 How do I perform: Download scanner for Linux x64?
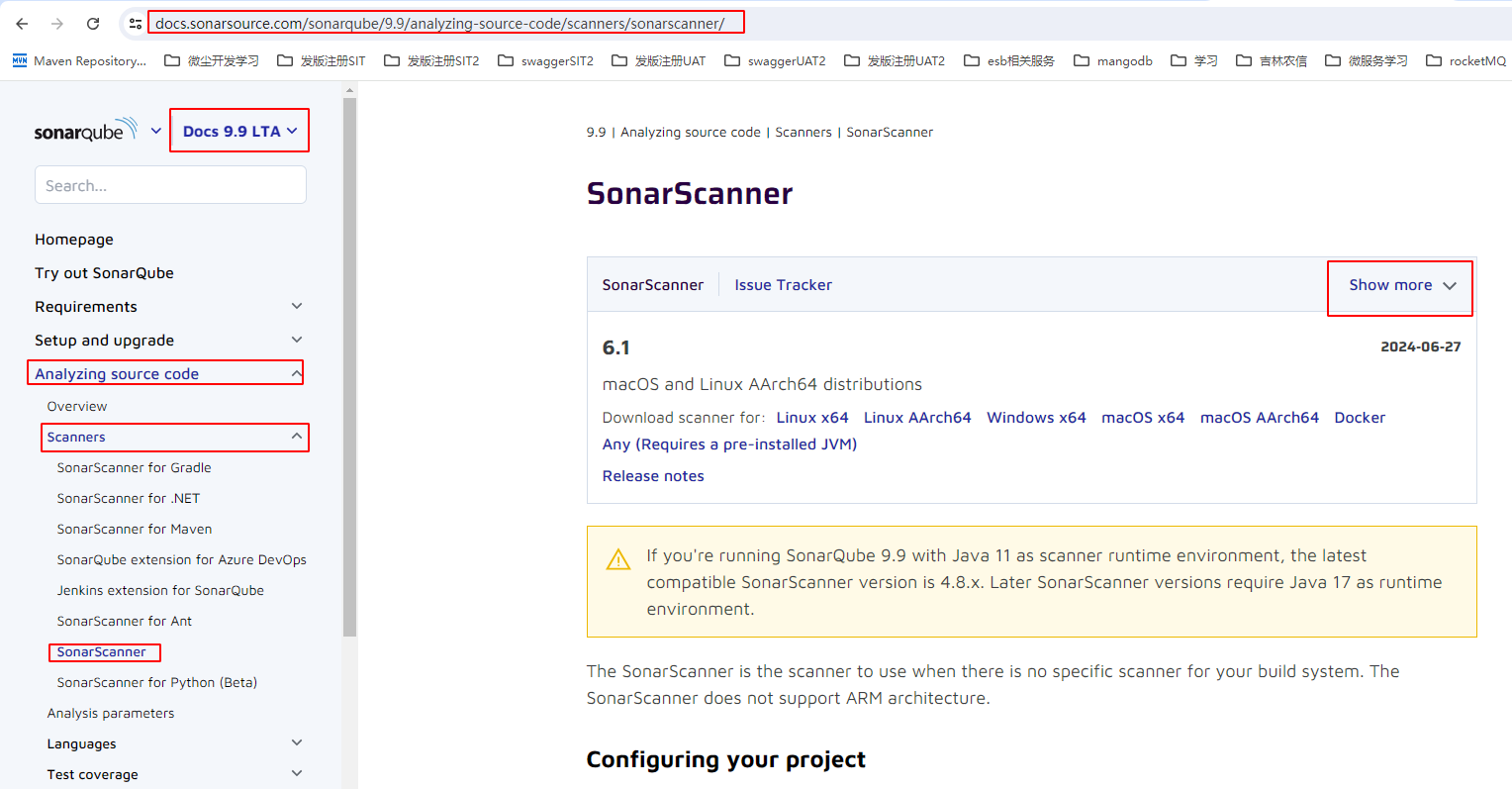tap(812, 418)
